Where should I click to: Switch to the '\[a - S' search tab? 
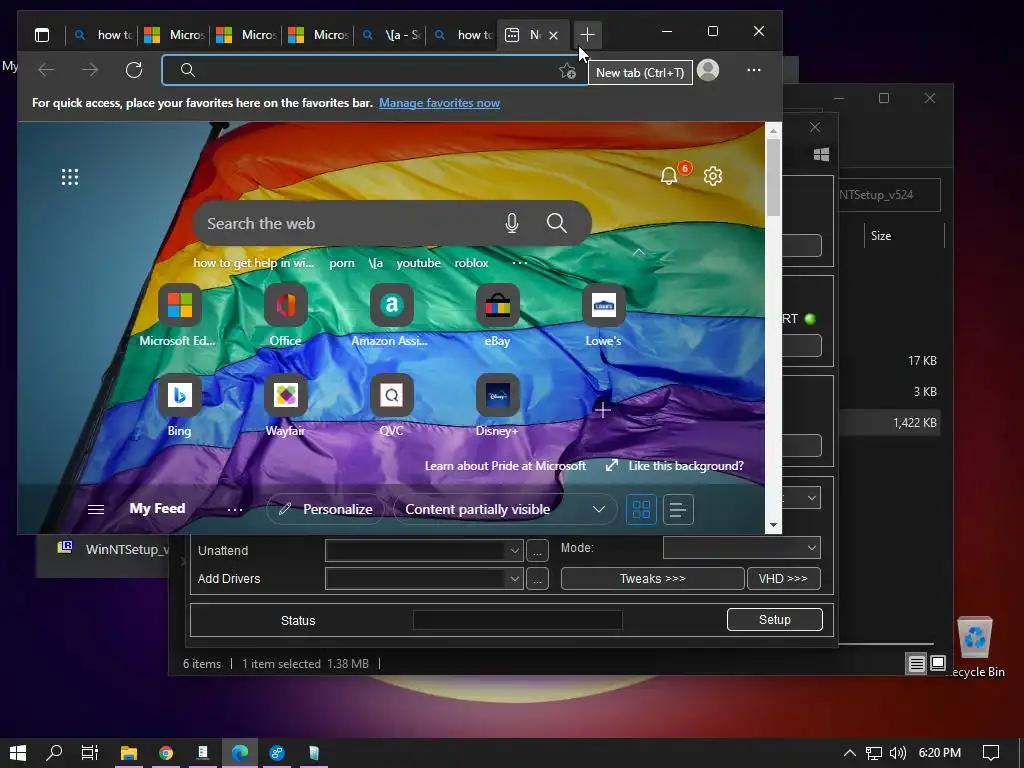(391, 35)
